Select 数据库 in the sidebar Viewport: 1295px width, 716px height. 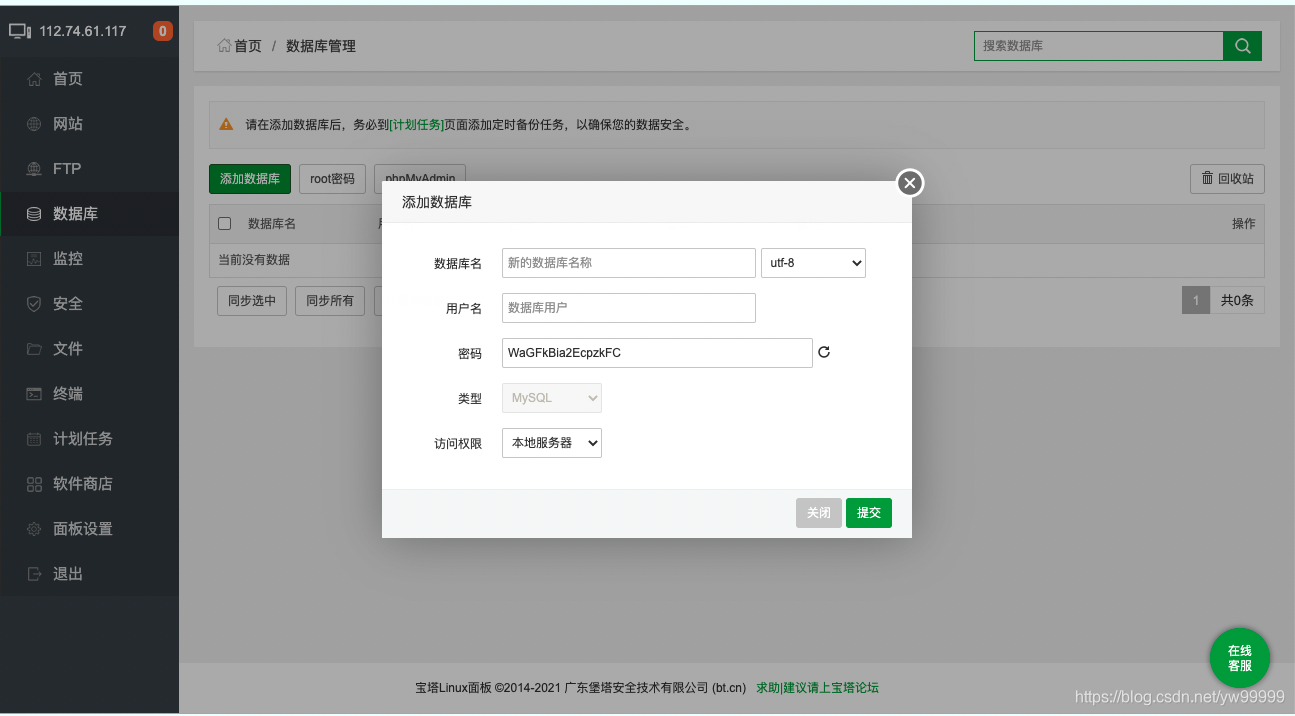click(75, 214)
